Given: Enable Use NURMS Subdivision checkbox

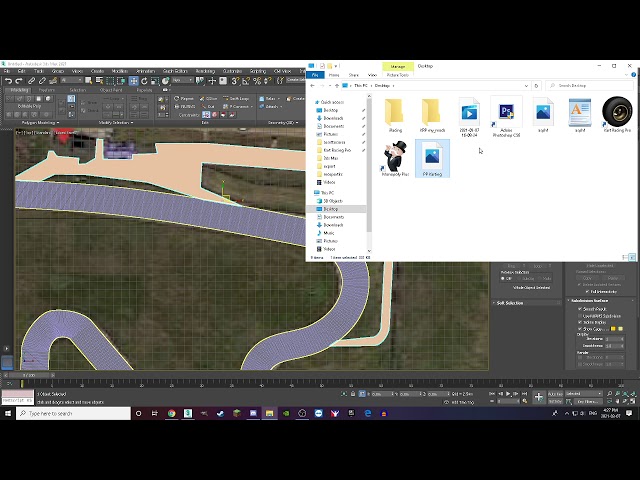Looking at the screenshot, I should (x=580, y=316).
